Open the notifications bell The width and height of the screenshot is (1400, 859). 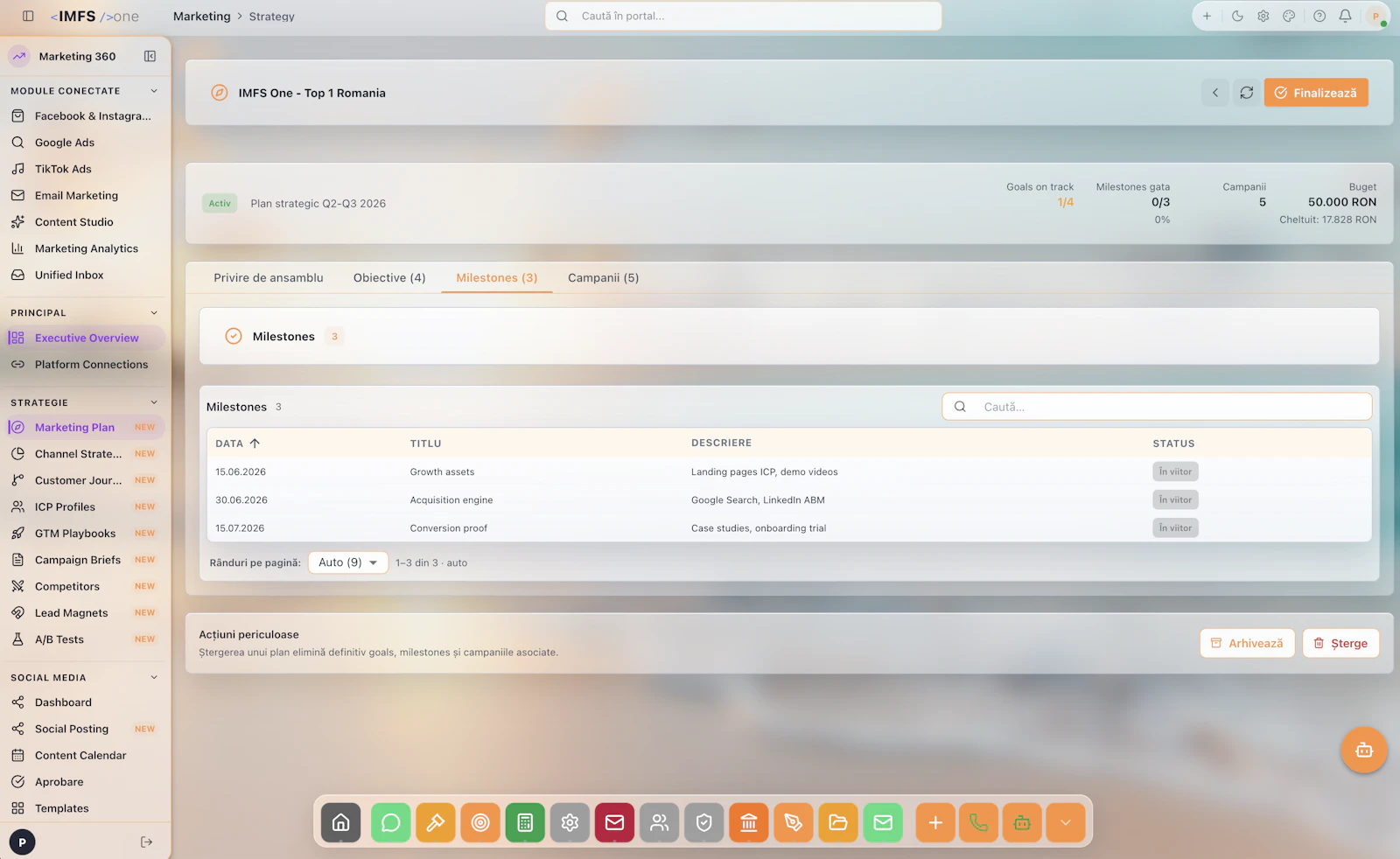(x=1346, y=16)
